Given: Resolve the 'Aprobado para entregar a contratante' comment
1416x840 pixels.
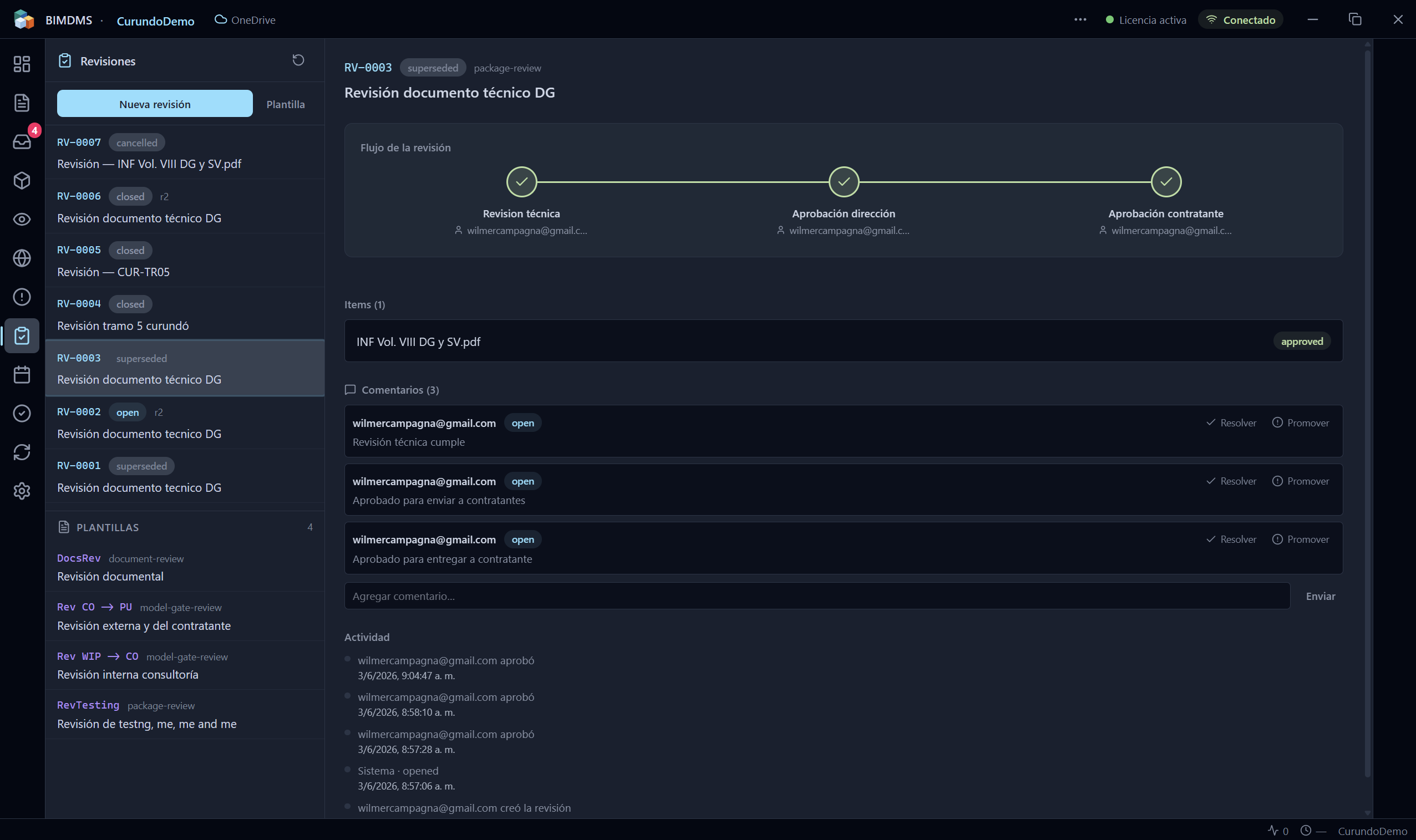Looking at the screenshot, I should pyautogui.click(x=1231, y=539).
